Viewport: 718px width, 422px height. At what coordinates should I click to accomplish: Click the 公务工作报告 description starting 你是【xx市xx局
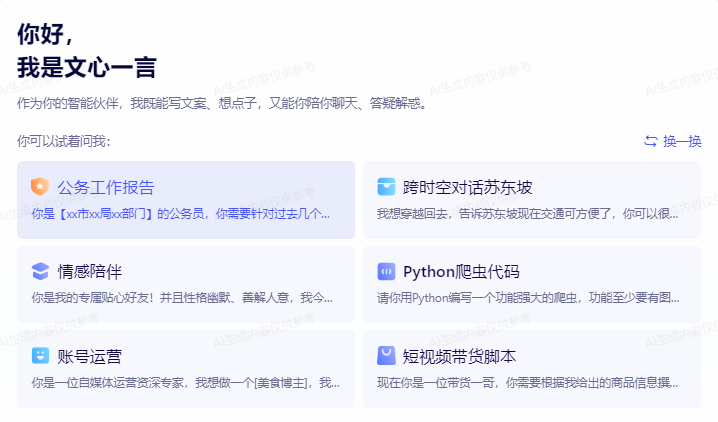click(181, 213)
